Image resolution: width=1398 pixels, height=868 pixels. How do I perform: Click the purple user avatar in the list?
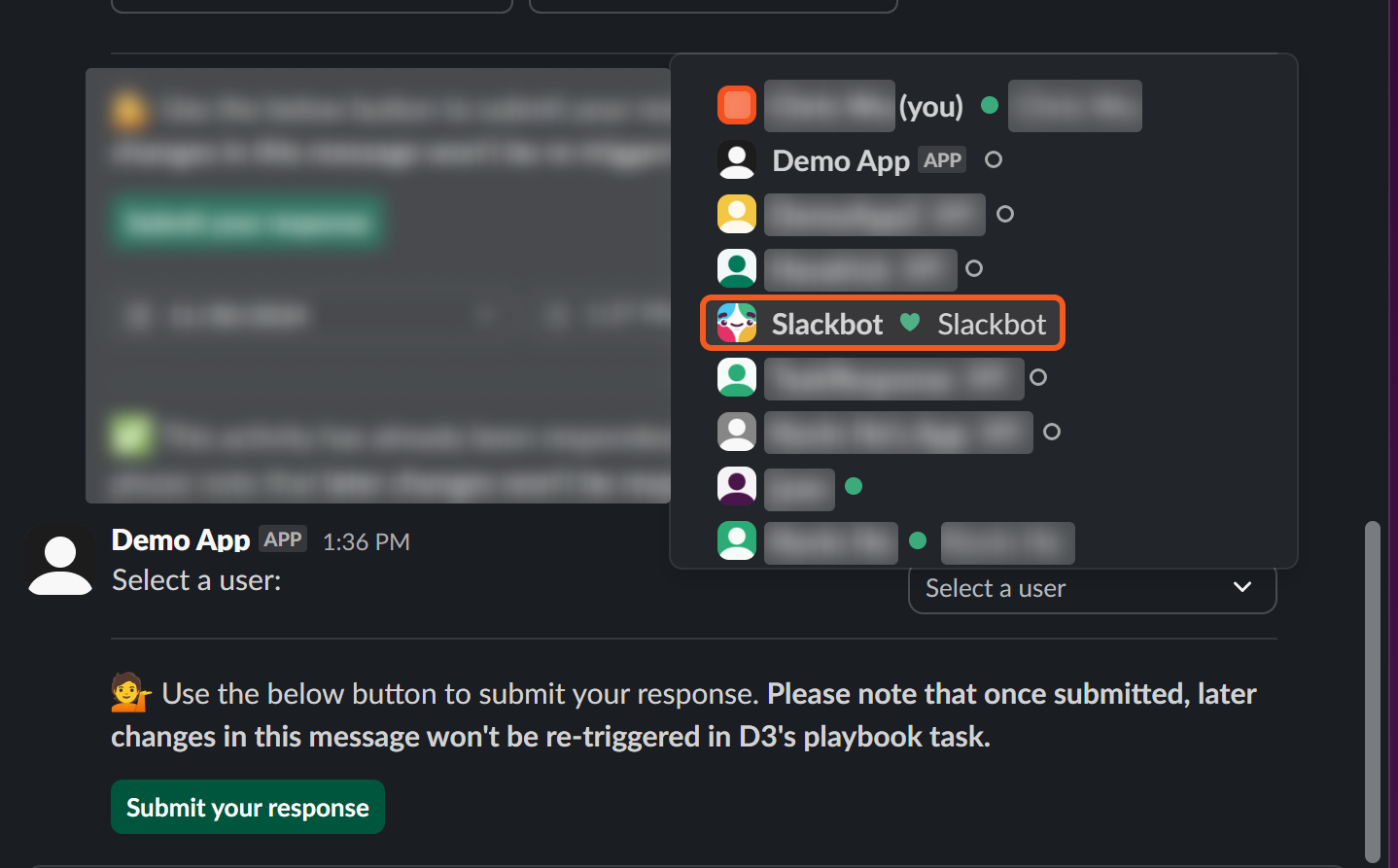(736, 486)
